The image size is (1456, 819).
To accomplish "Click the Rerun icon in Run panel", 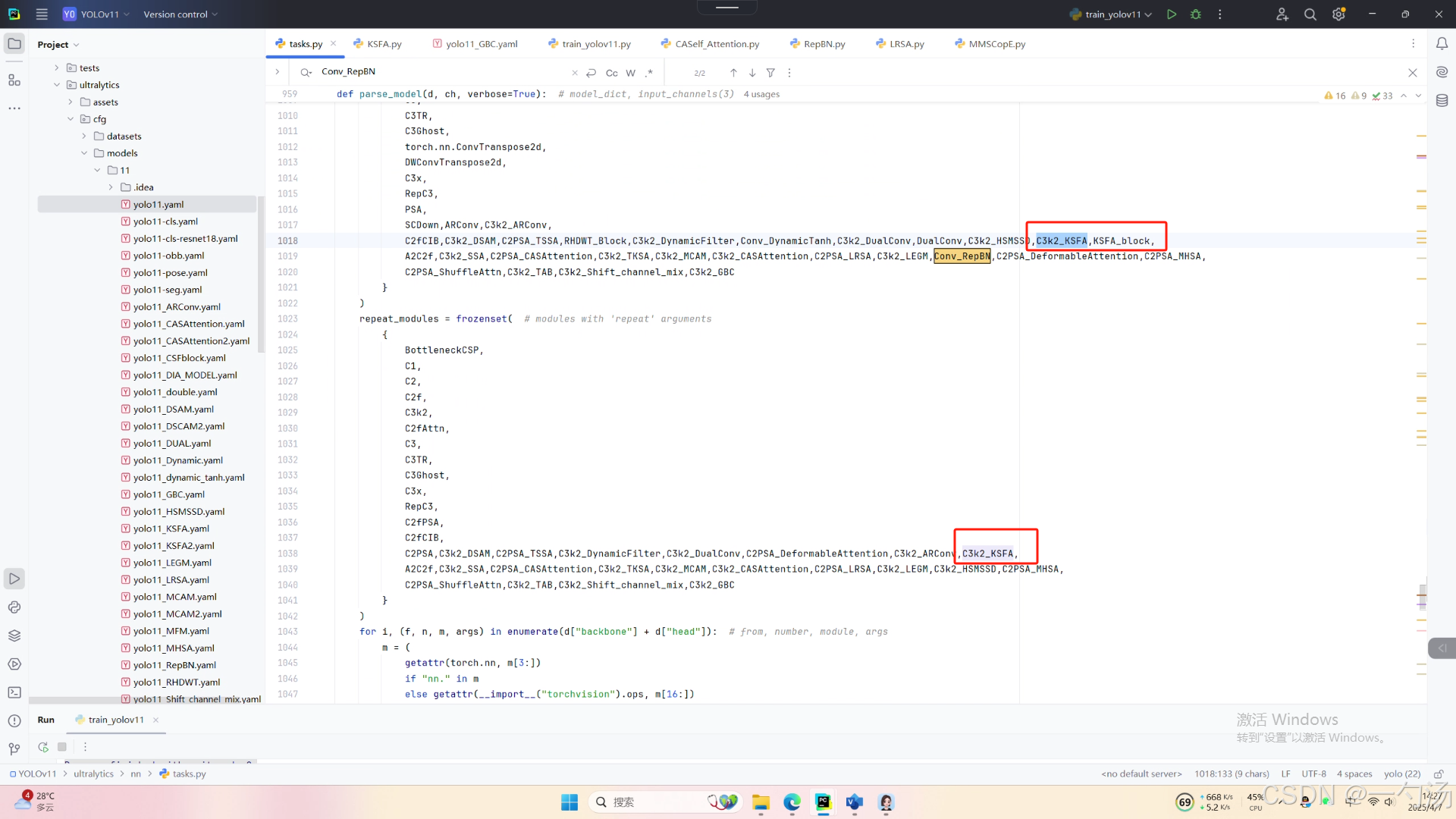I will 43,747.
